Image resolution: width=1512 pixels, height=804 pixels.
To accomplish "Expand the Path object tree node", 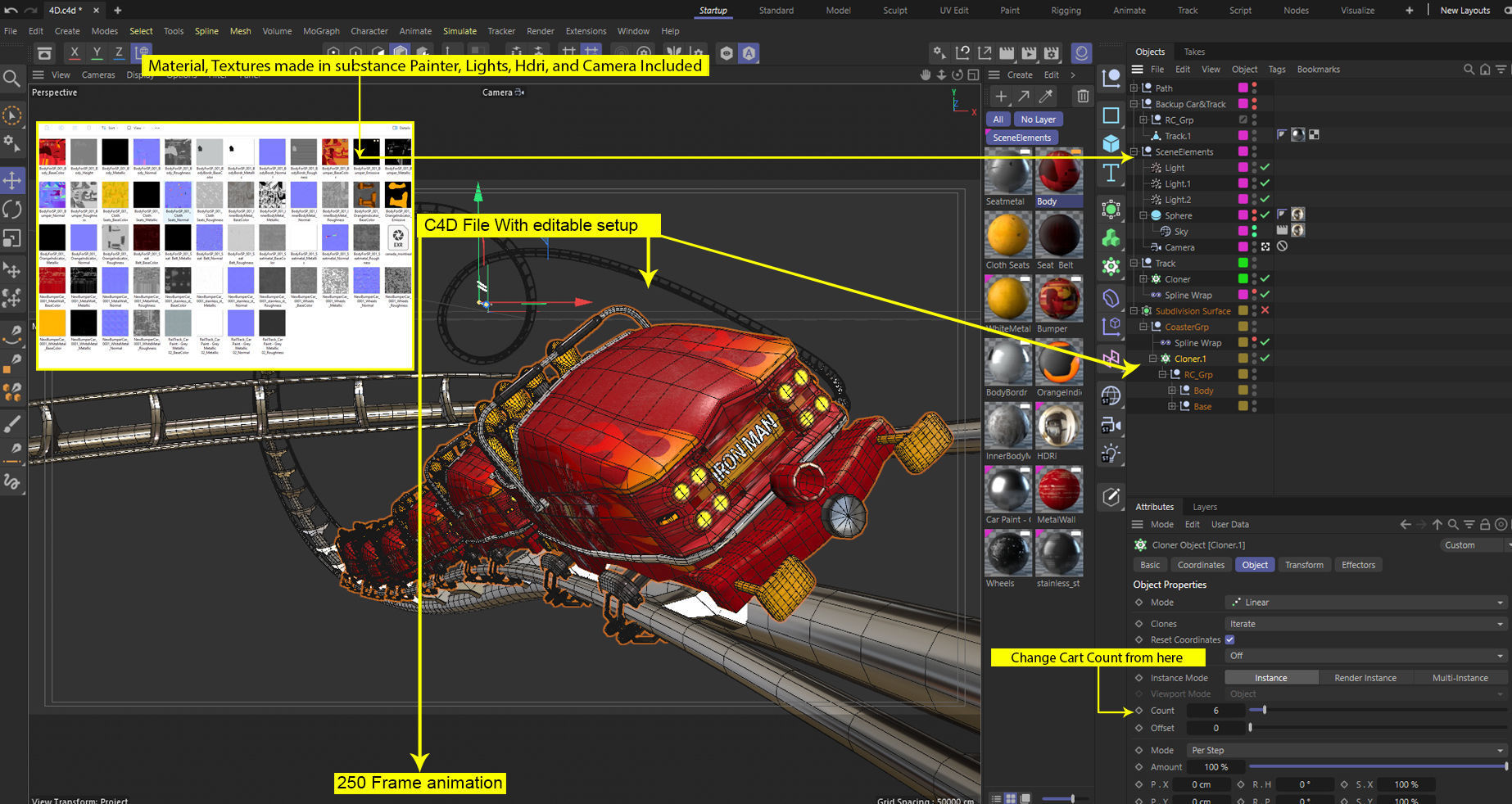I will [1134, 88].
